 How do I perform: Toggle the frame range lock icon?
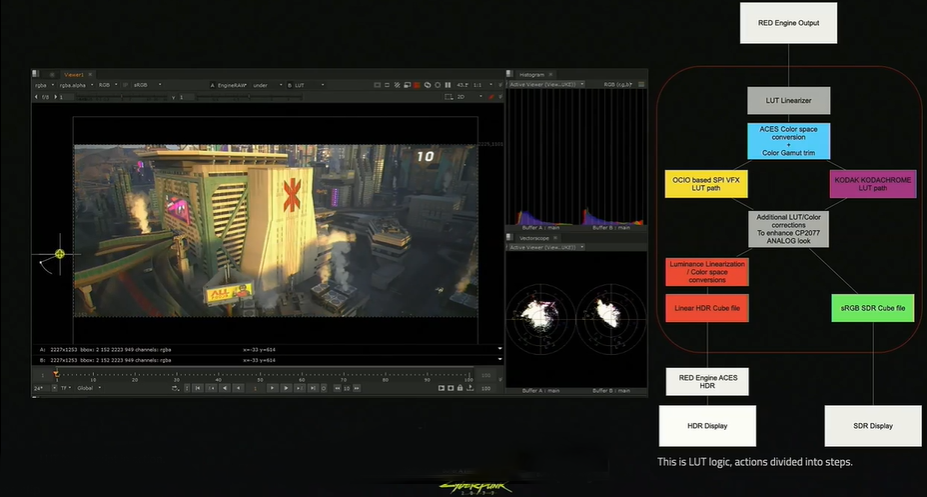click(460, 388)
